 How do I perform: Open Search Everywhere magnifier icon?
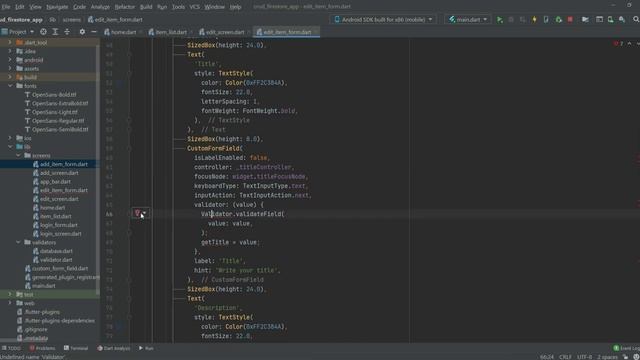coord(636,20)
